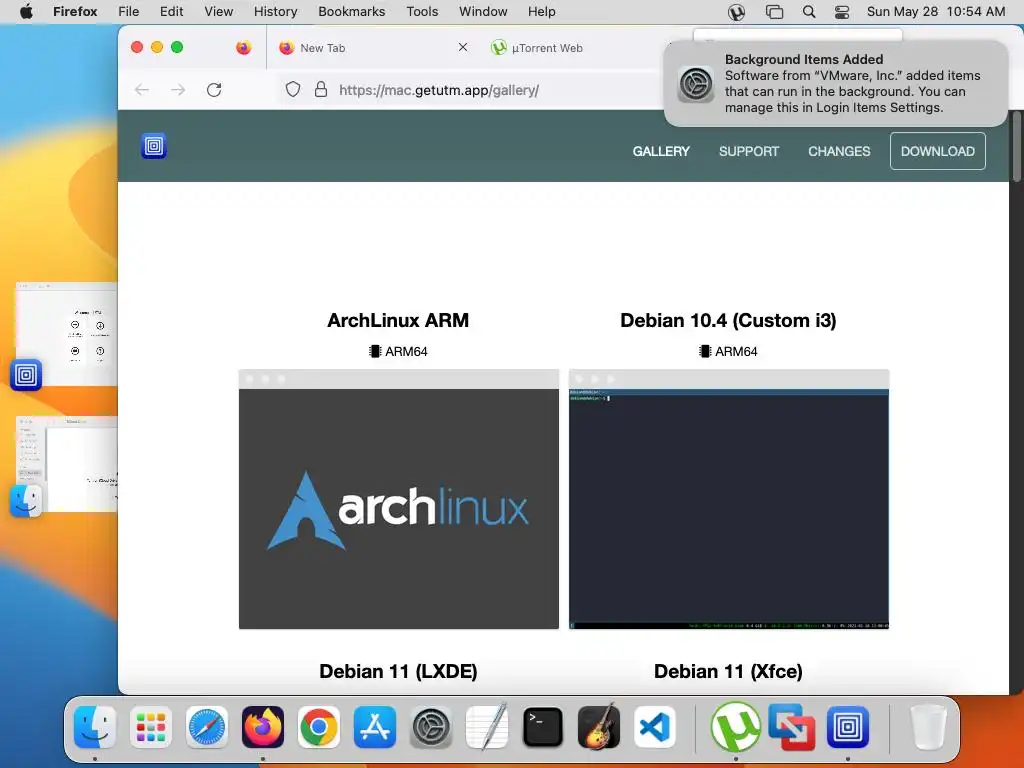Image resolution: width=1024 pixels, height=768 pixels.
Task: Open the File menu
Action: [129, 11]
